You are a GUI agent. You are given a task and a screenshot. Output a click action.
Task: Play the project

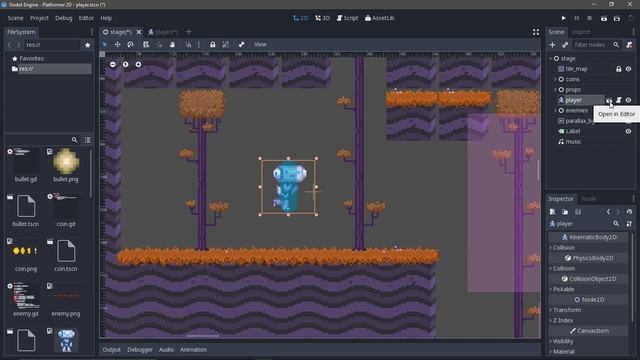point(563,18)
